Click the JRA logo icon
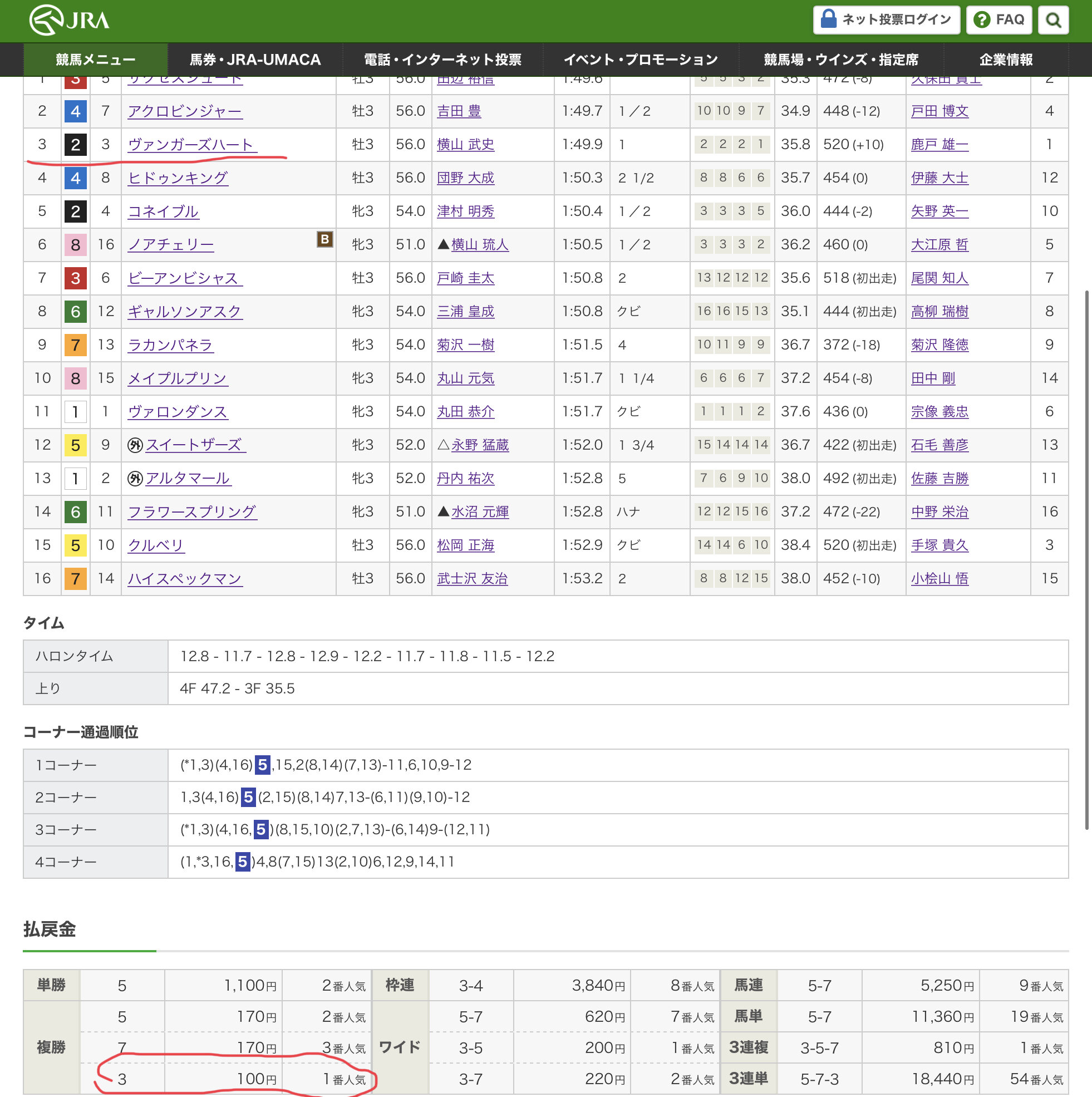 47,21
